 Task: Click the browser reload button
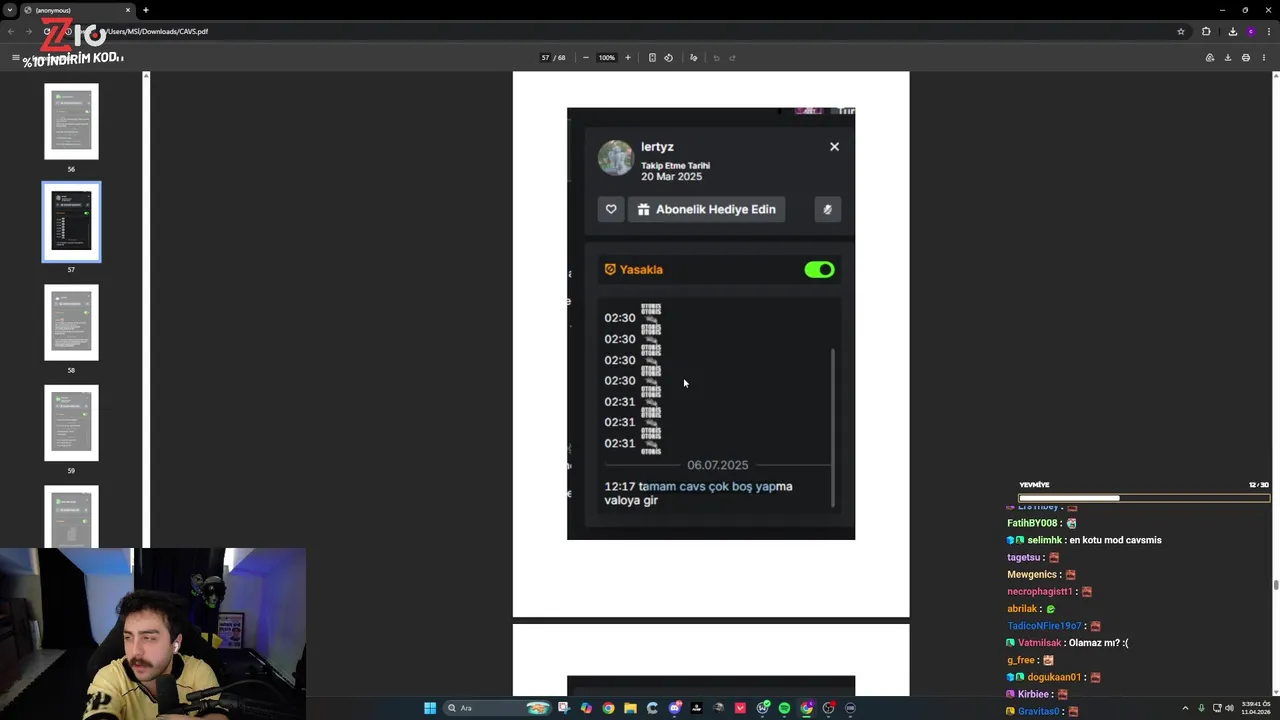(46, 31)
